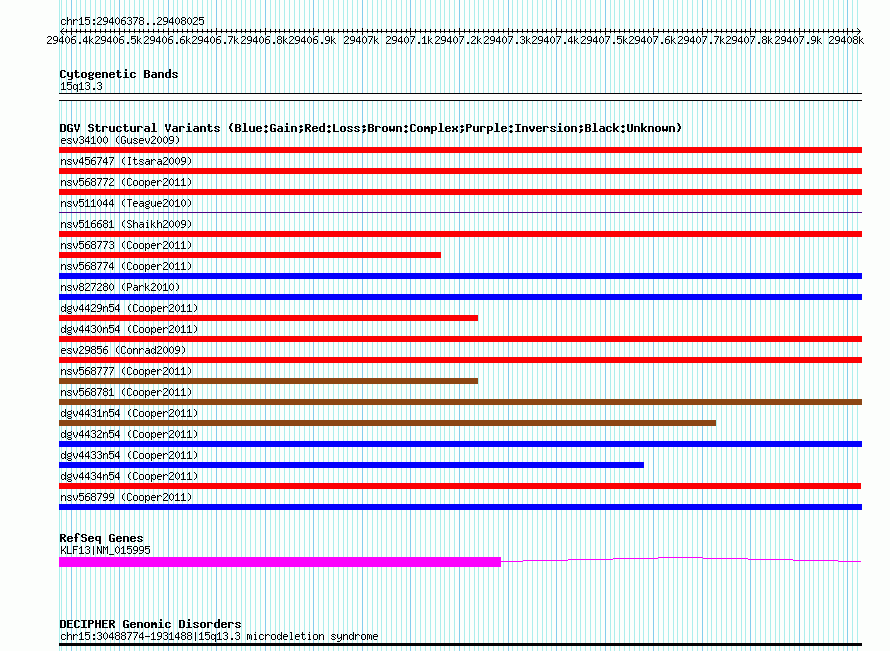Viewport: 890px width, 651px height.
Task: Select the DECIPHER Genomic Disorders track heading
Action: (x=150, y=624)
